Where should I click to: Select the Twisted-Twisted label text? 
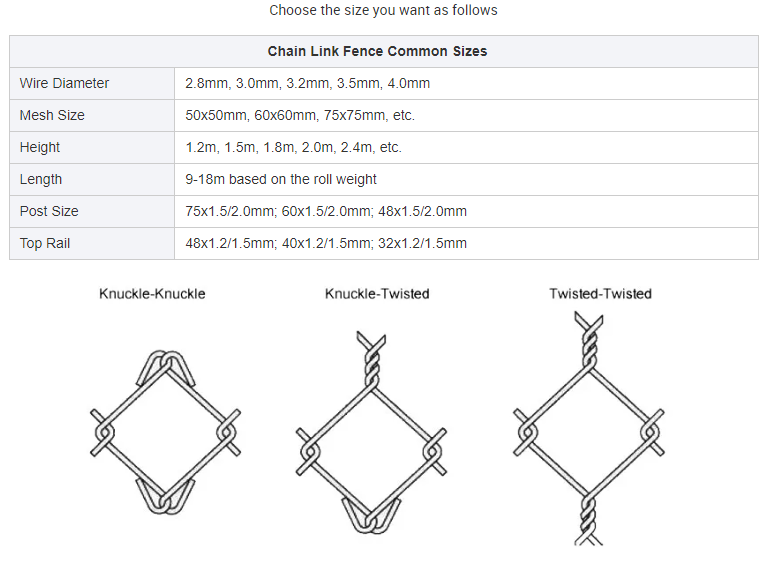(x=600, y=294)
